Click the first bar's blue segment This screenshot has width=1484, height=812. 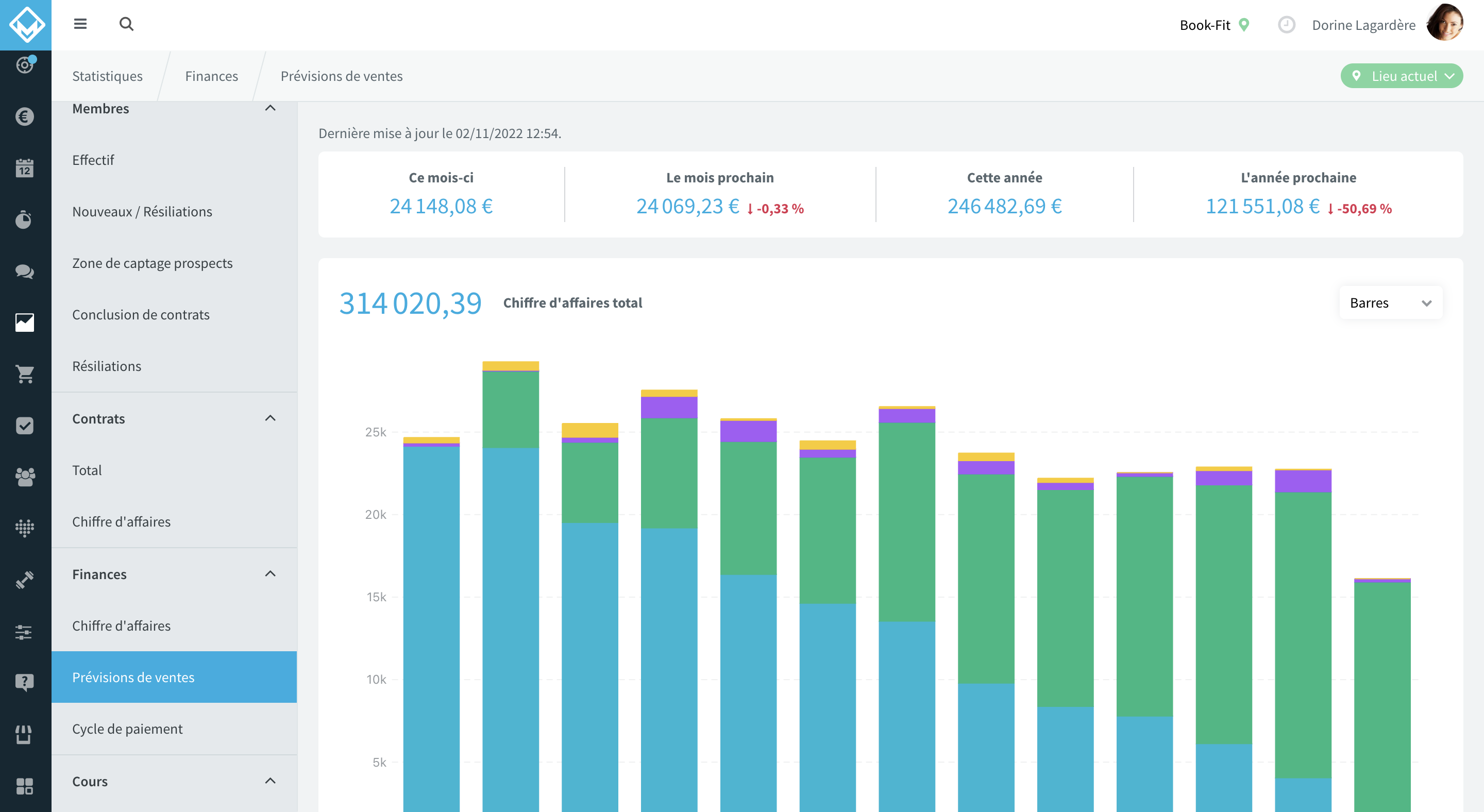point(431,629)
